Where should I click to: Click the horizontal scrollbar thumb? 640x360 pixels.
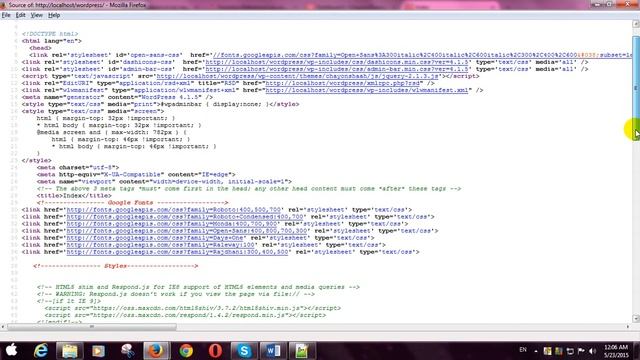92,327
